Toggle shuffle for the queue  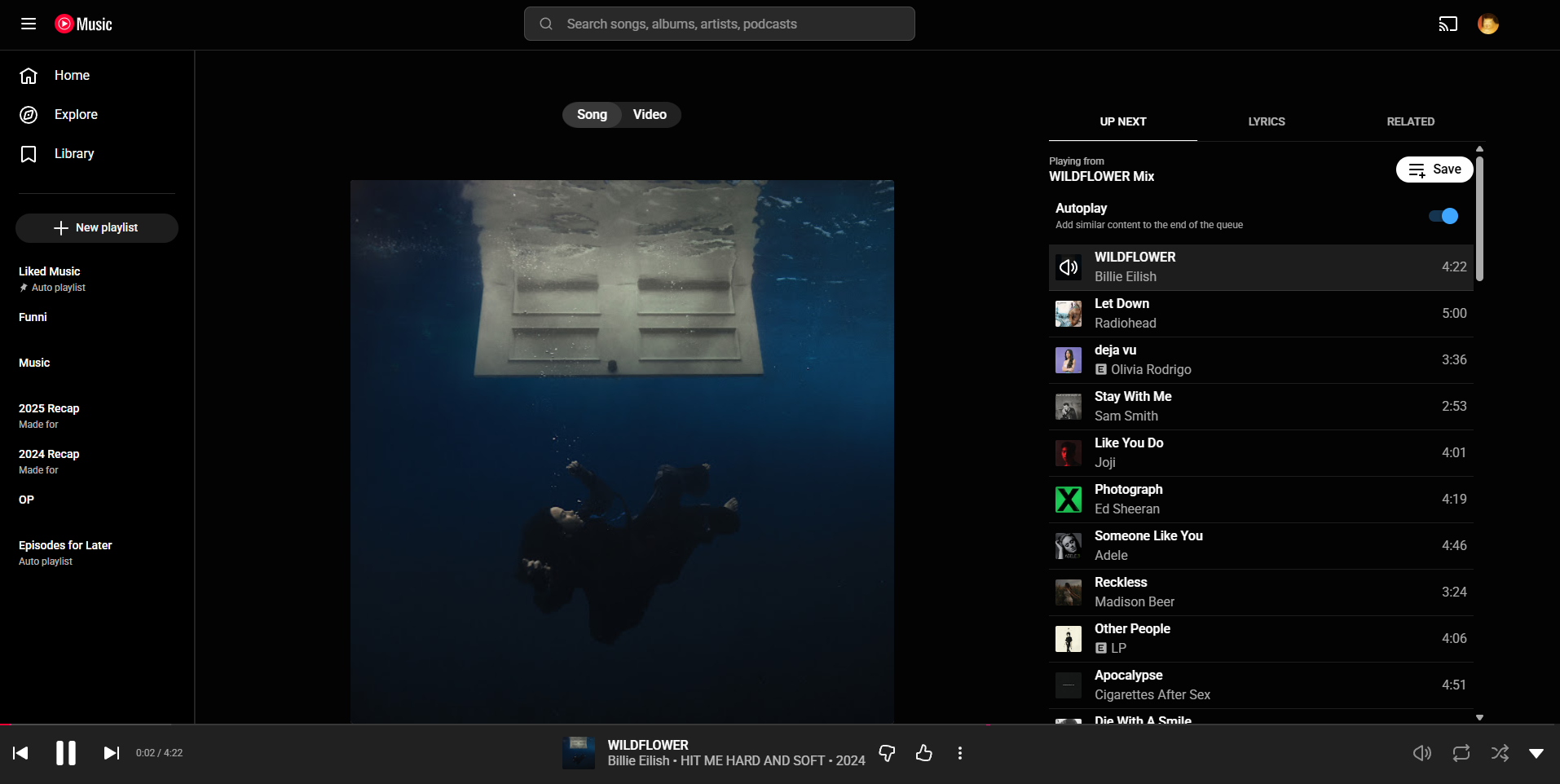pyautogui.click(x=1500, y=753)
